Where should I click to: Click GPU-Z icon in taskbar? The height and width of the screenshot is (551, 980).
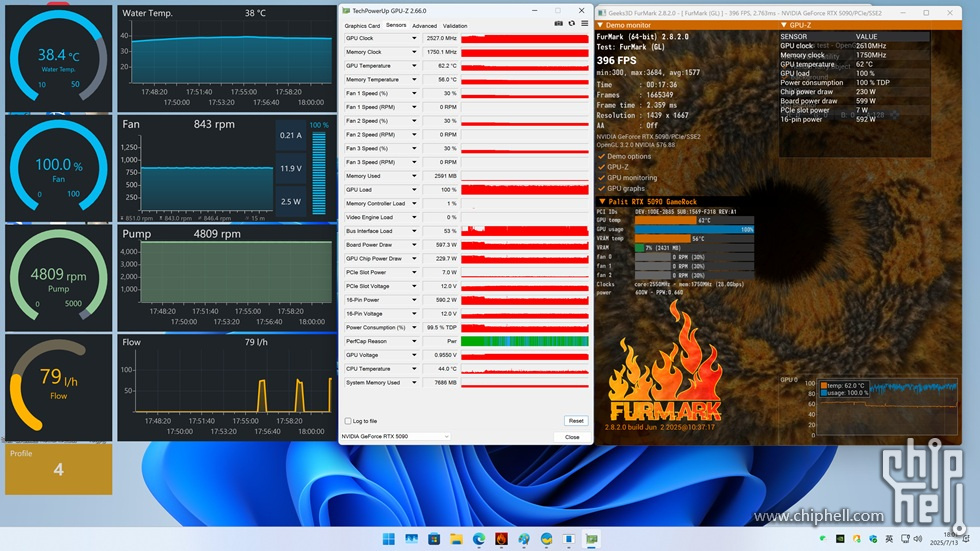591,539
